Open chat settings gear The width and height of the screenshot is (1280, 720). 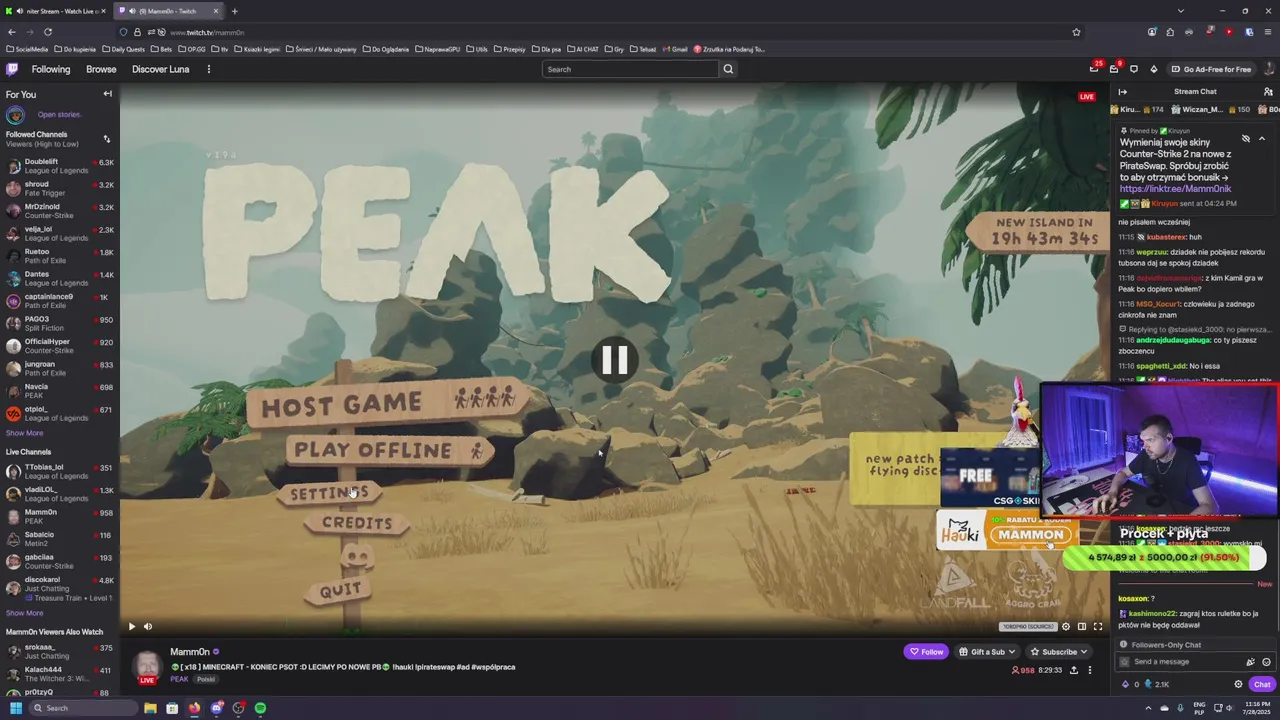coord(1238,684)
